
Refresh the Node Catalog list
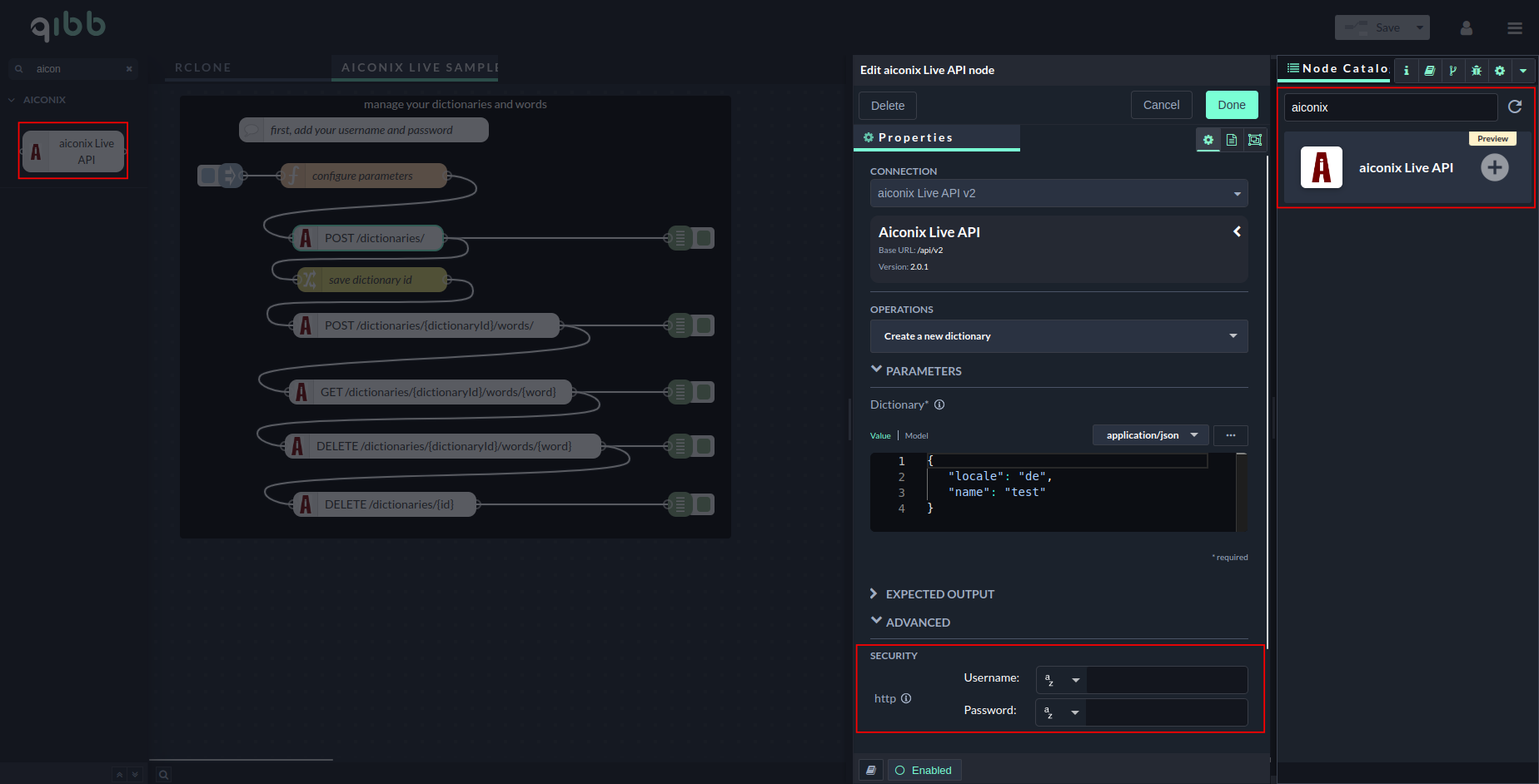tap(1515, 107)
